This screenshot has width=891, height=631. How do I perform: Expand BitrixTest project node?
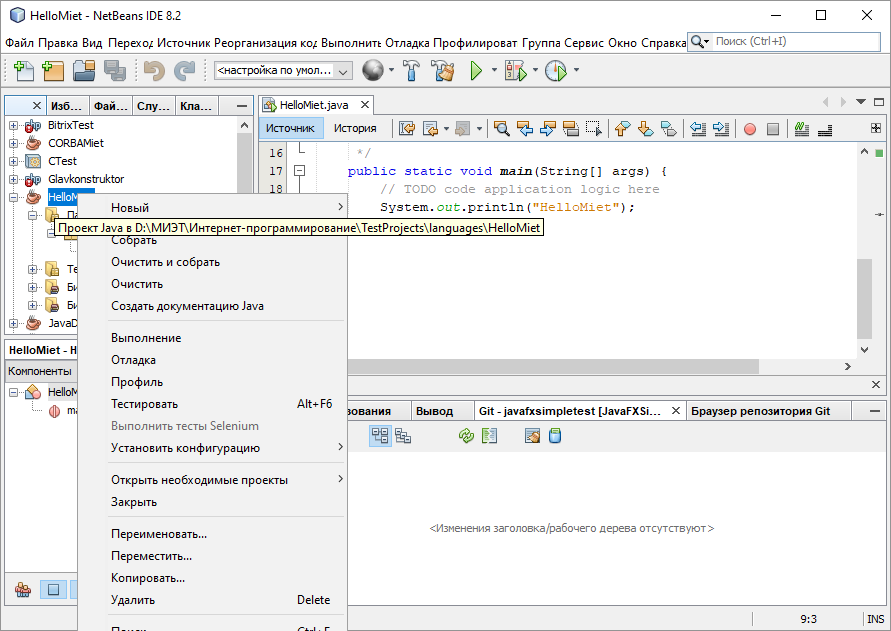(13, 126)
